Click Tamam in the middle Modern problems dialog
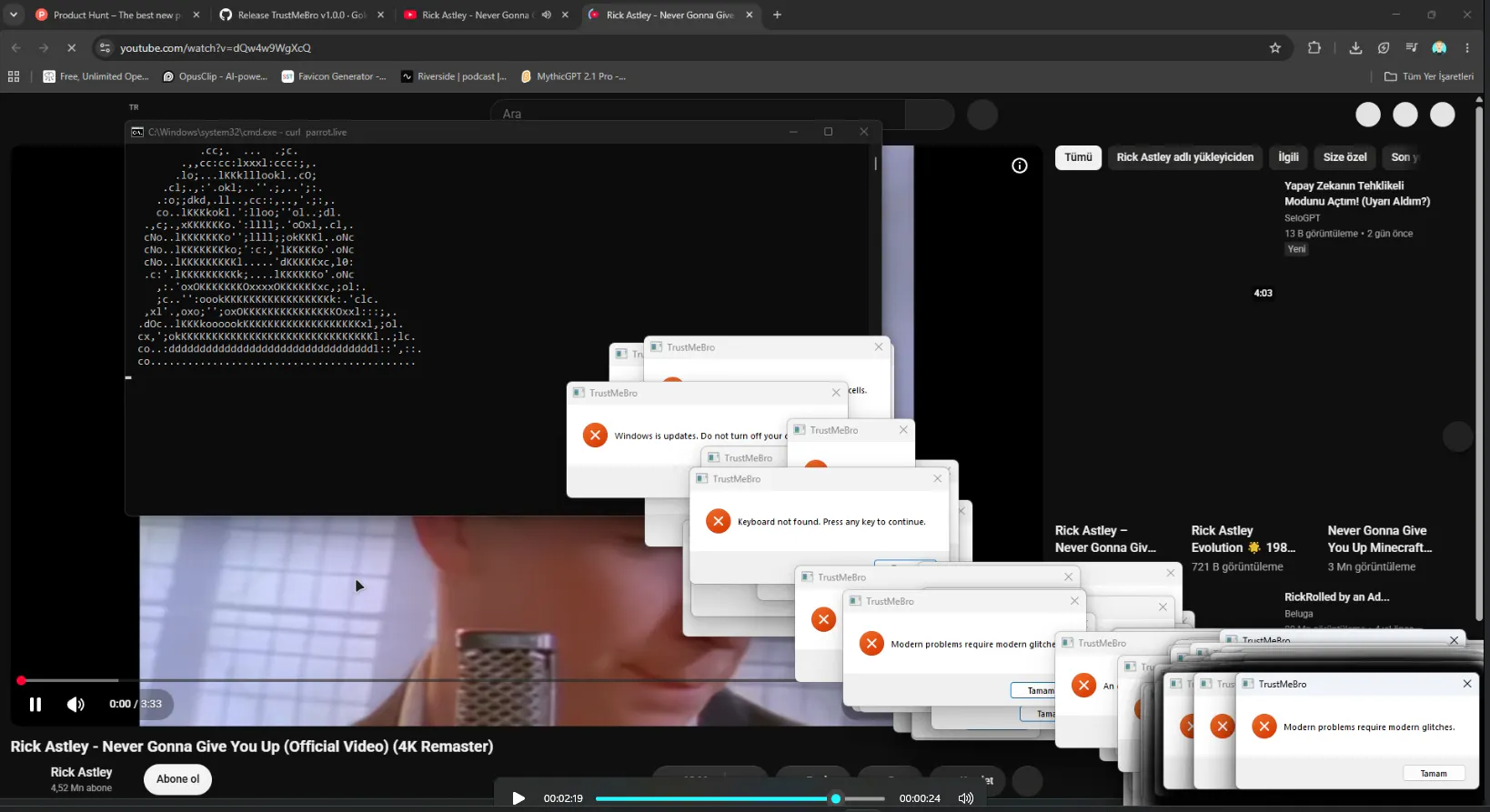 click(1033, 691)
